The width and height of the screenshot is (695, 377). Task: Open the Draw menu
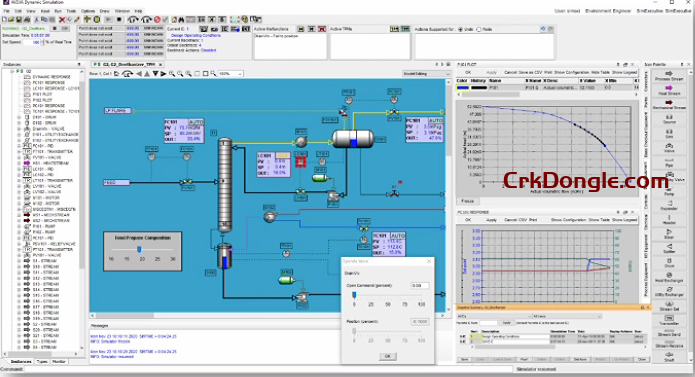click(105, 11)
